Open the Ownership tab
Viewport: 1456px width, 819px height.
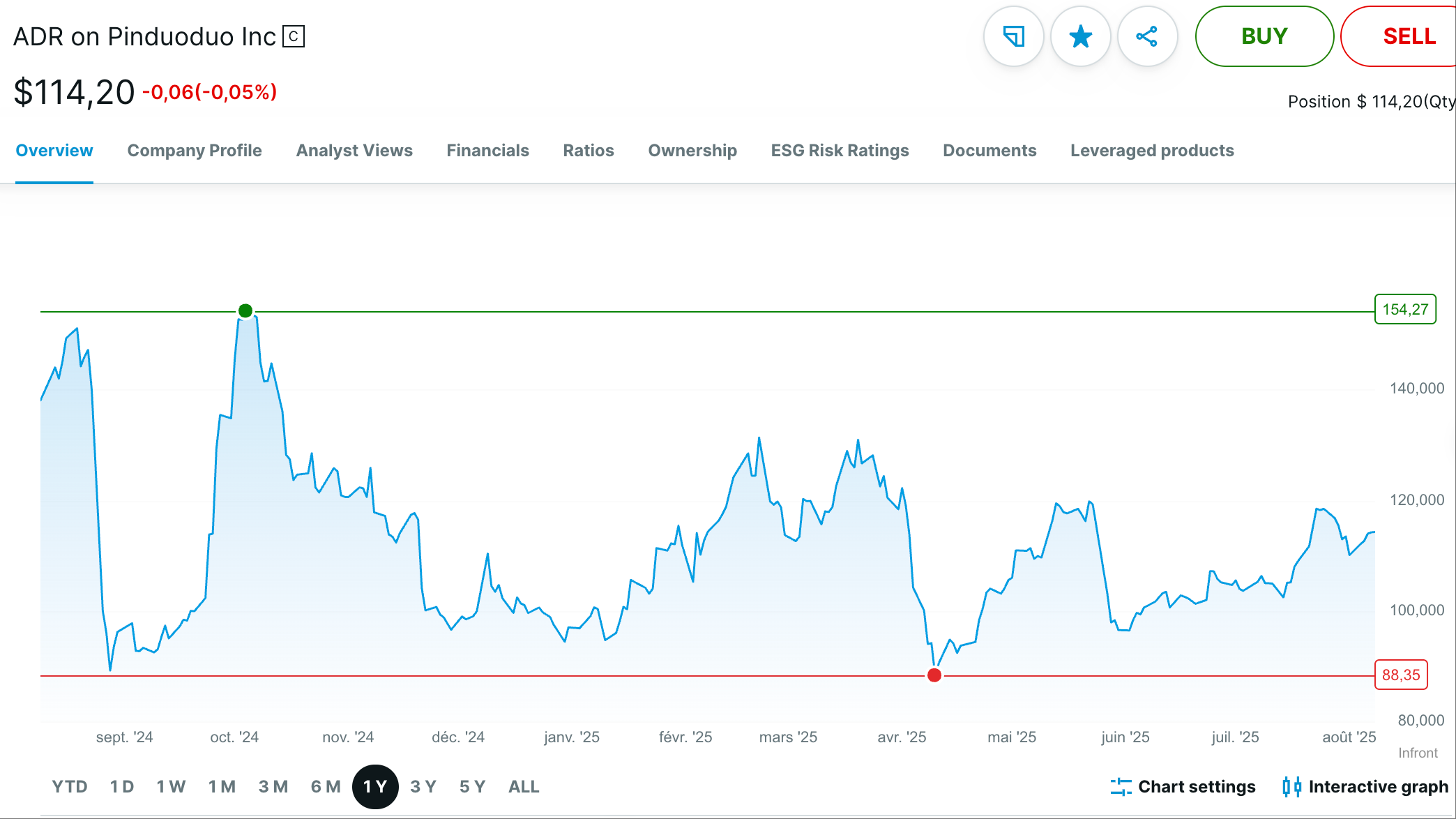(x=692, y=151)
